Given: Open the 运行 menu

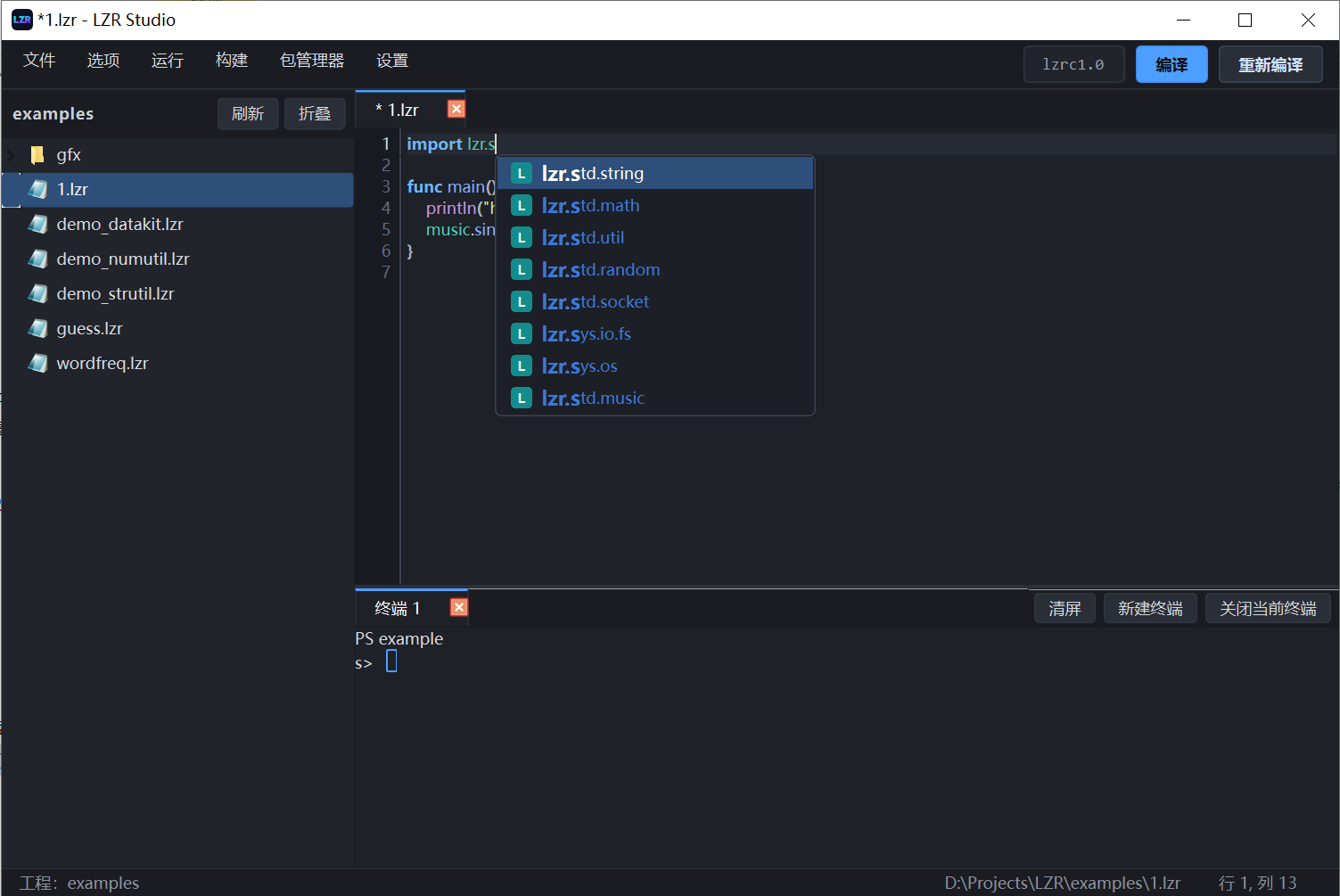Looking at the screenshot, I should 168,61.
